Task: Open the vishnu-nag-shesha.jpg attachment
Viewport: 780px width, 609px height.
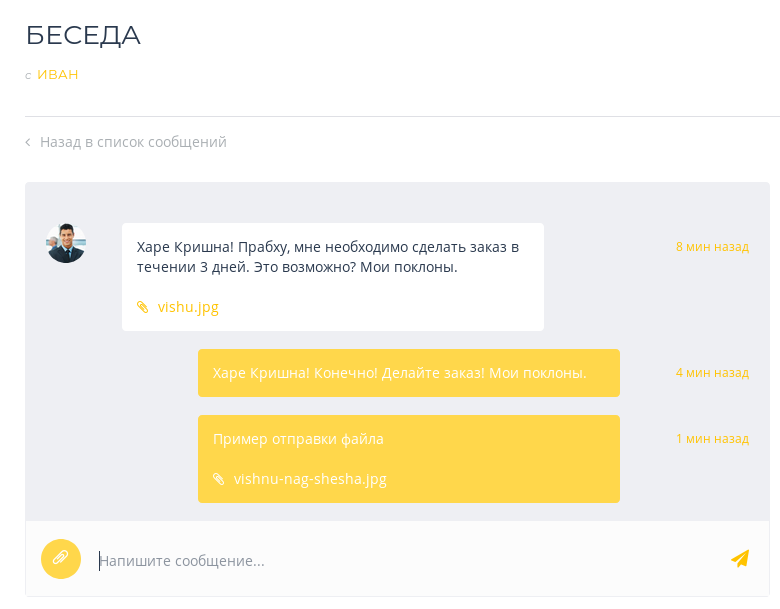Action: click(310, 479)
